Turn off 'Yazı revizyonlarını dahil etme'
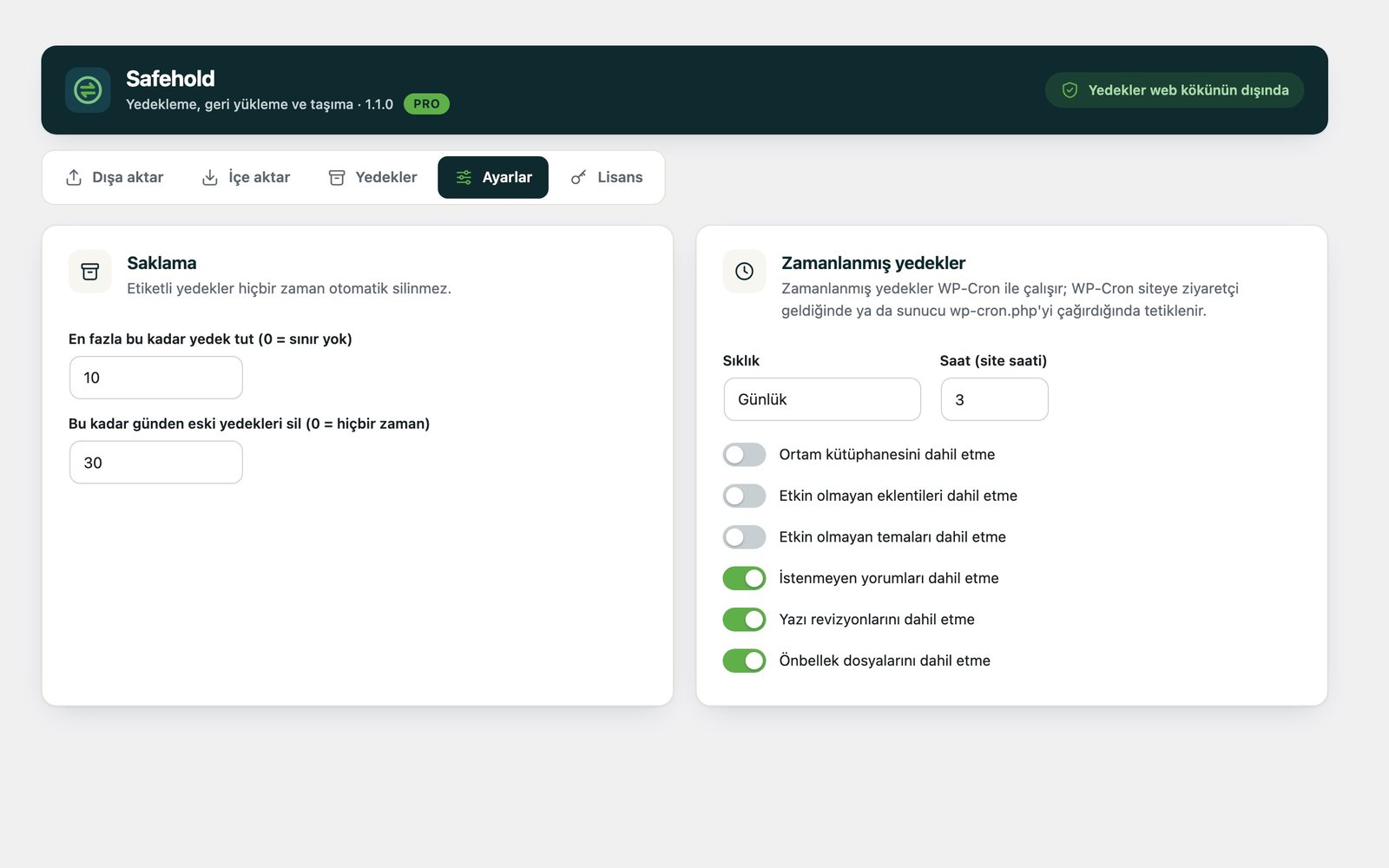The width and height of the screenshot is (1389, 868). point(744,620)
